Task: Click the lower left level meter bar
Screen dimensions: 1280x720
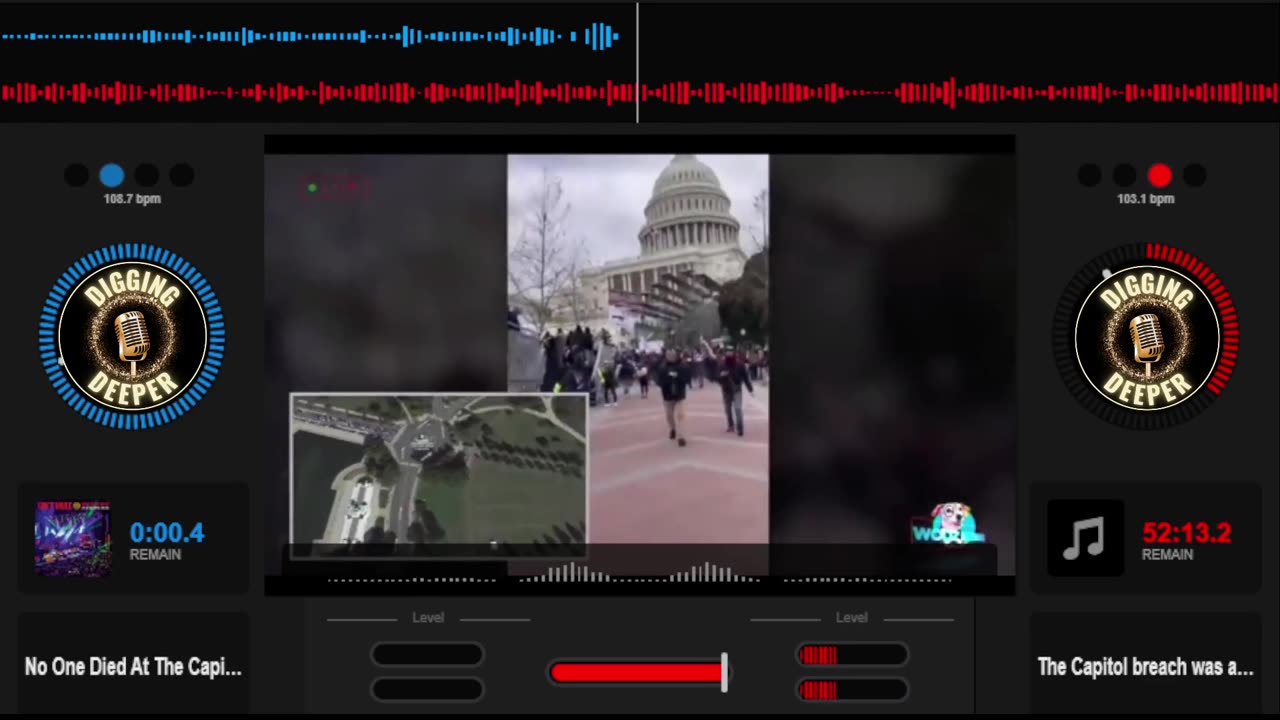Action: 427,689
